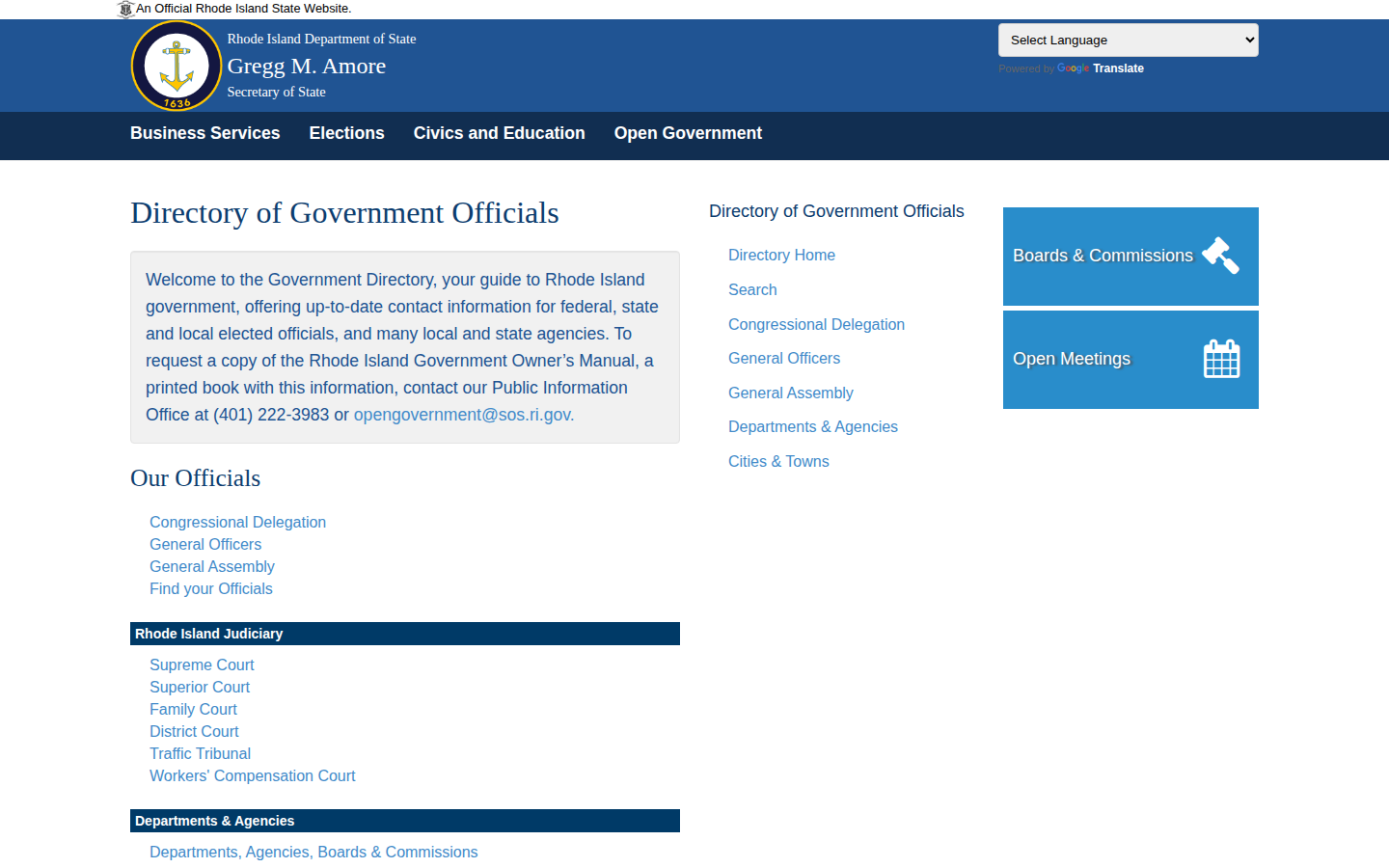Go to Directory Home in sidebar

pyautogui.click(x=781, y=255)
